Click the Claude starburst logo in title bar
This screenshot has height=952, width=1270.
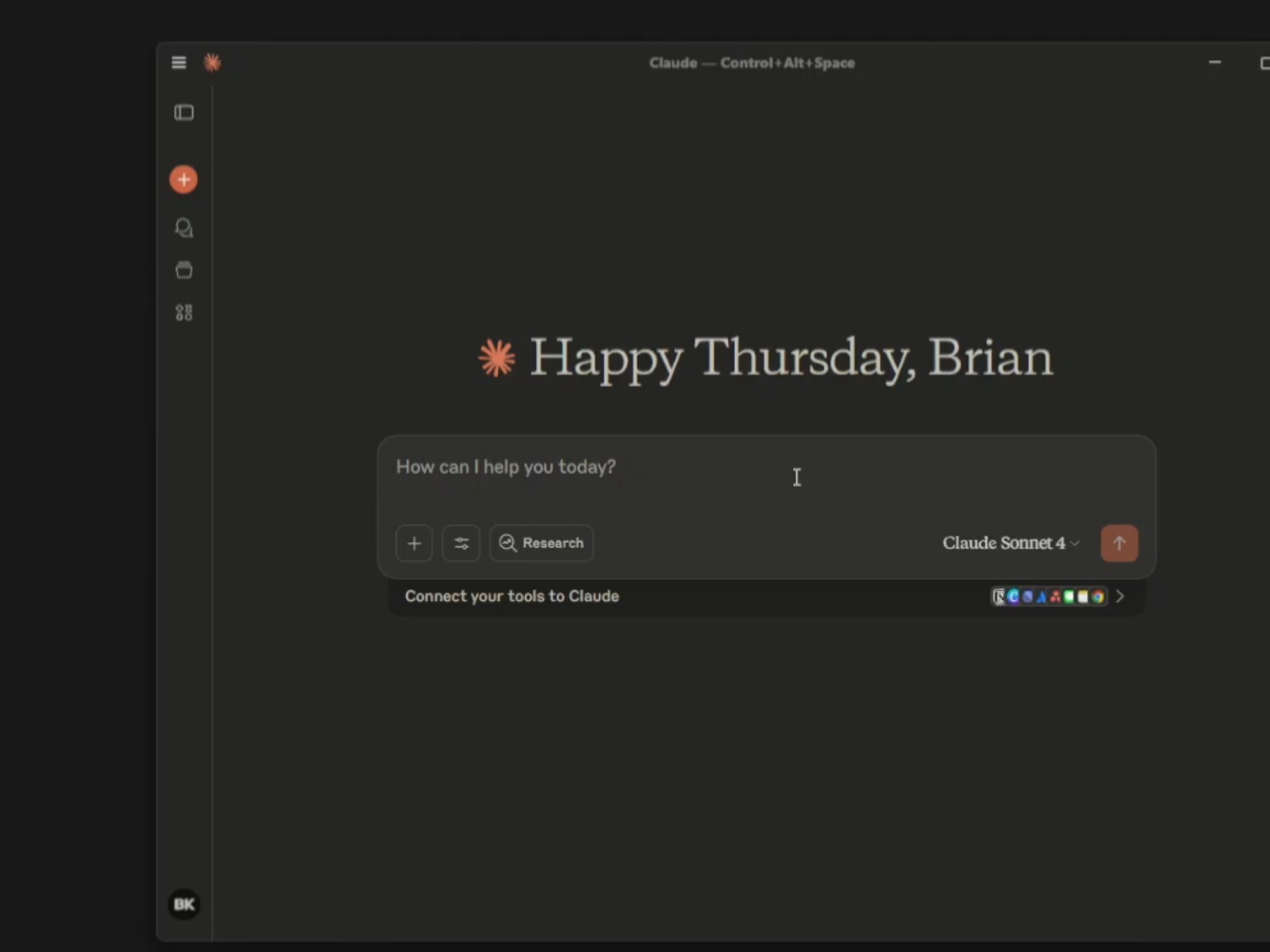point(212,63)
